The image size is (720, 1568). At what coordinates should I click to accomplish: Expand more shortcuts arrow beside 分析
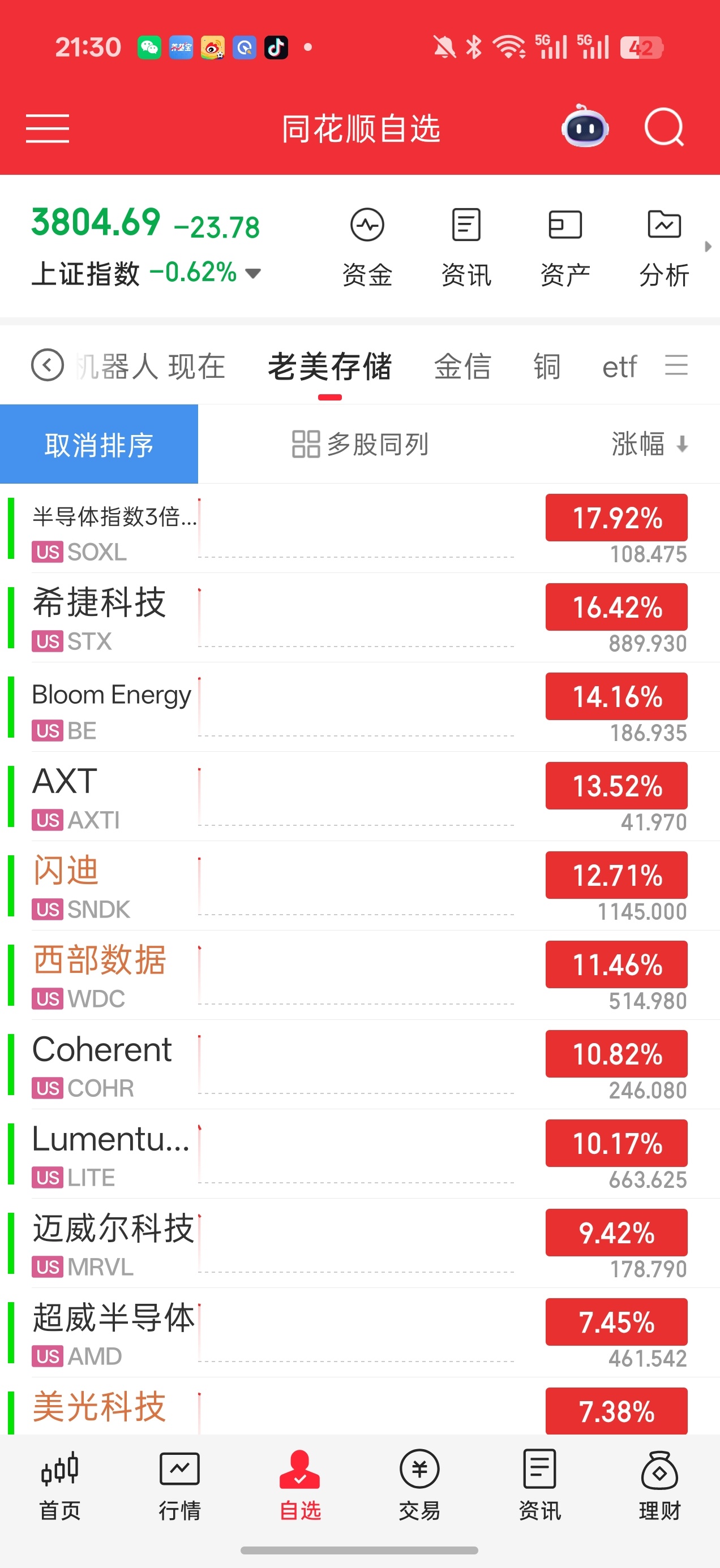click(x=708, y=247)
